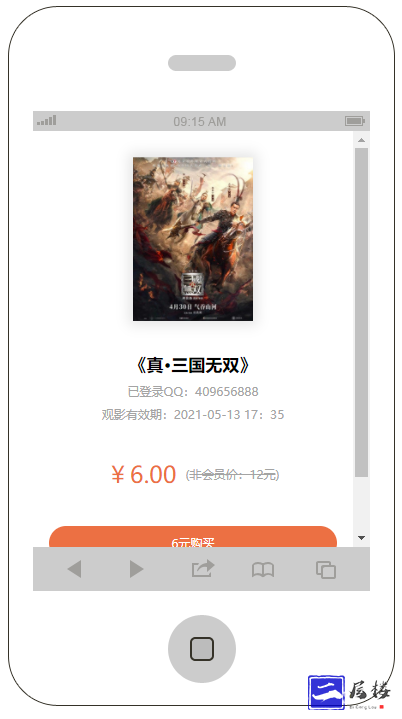Click the battery icon in status bar
The width and height of the screenshot is (402, 719).
(355, 121)
